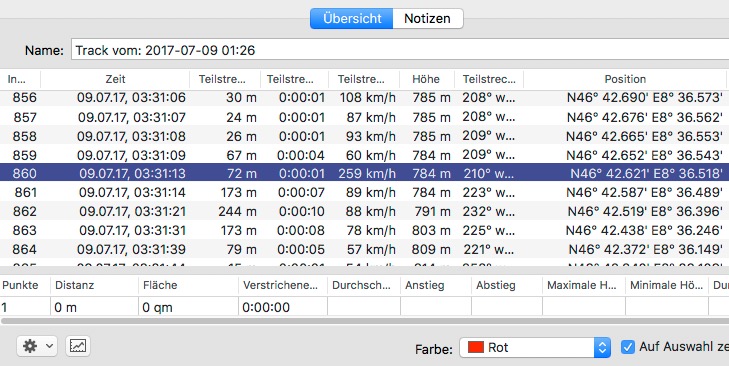This screenshot has height=366, width=729.
Task: Sort by the Höhe column header
Action: point(426,80)
